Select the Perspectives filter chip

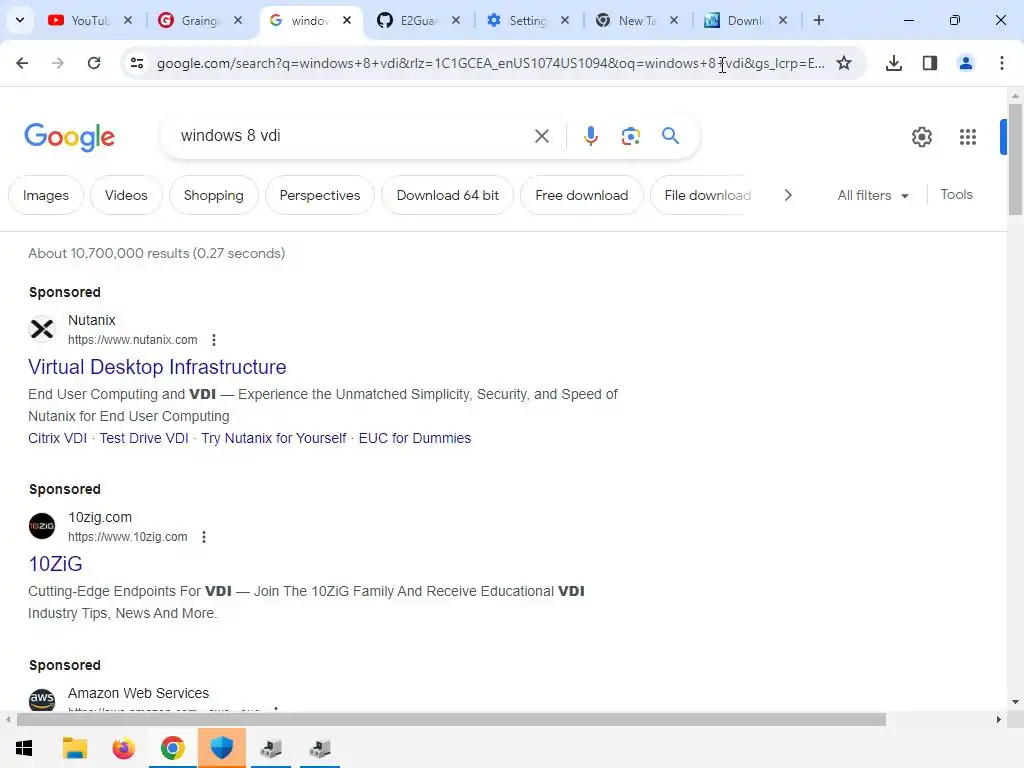[320, 195]
